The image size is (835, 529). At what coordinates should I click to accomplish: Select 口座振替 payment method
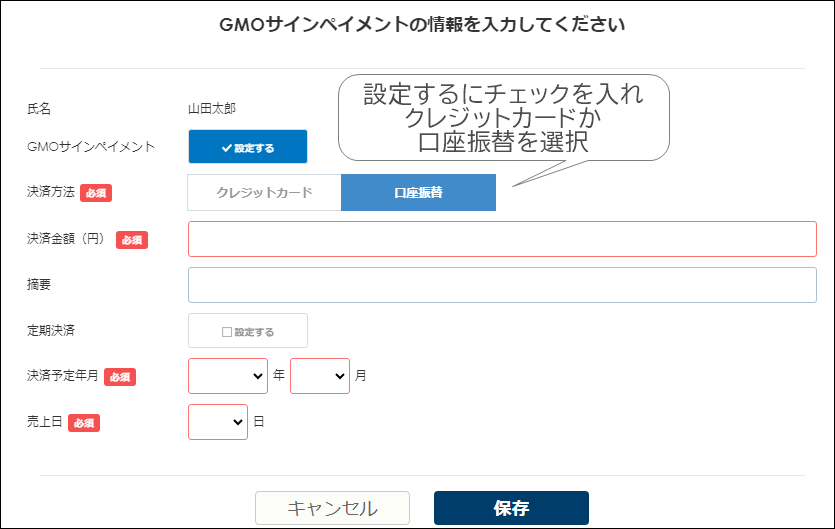point(419,192)
